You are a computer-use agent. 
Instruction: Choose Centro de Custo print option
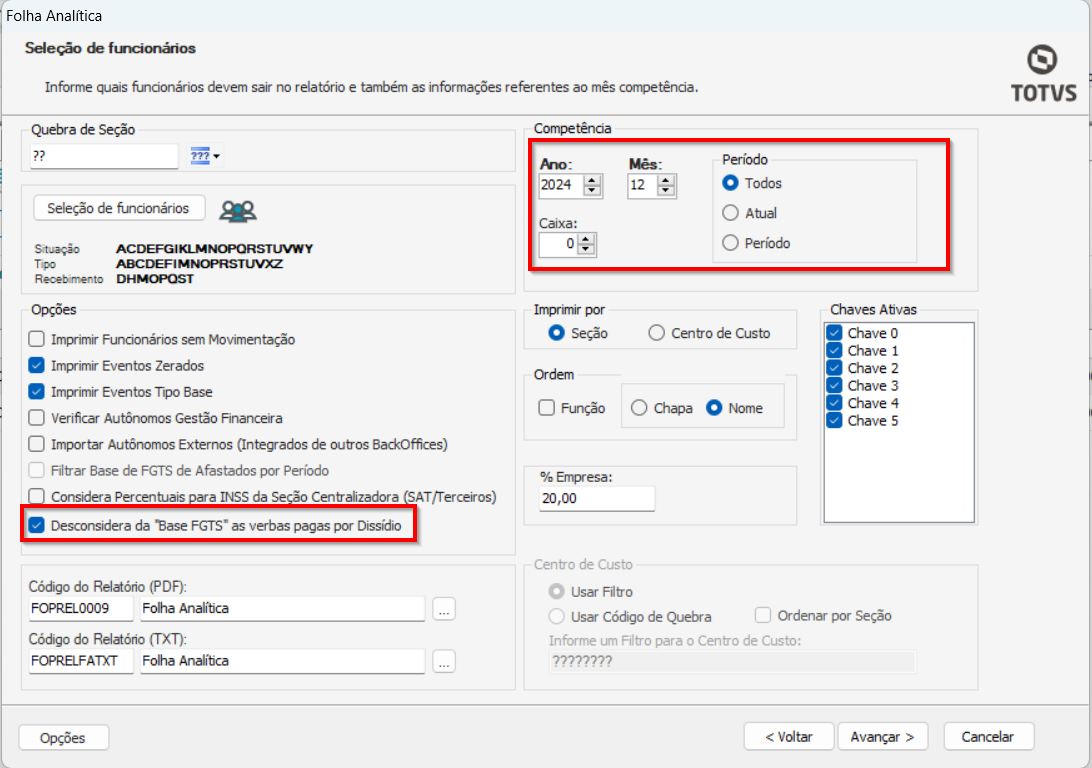(656, 333)
